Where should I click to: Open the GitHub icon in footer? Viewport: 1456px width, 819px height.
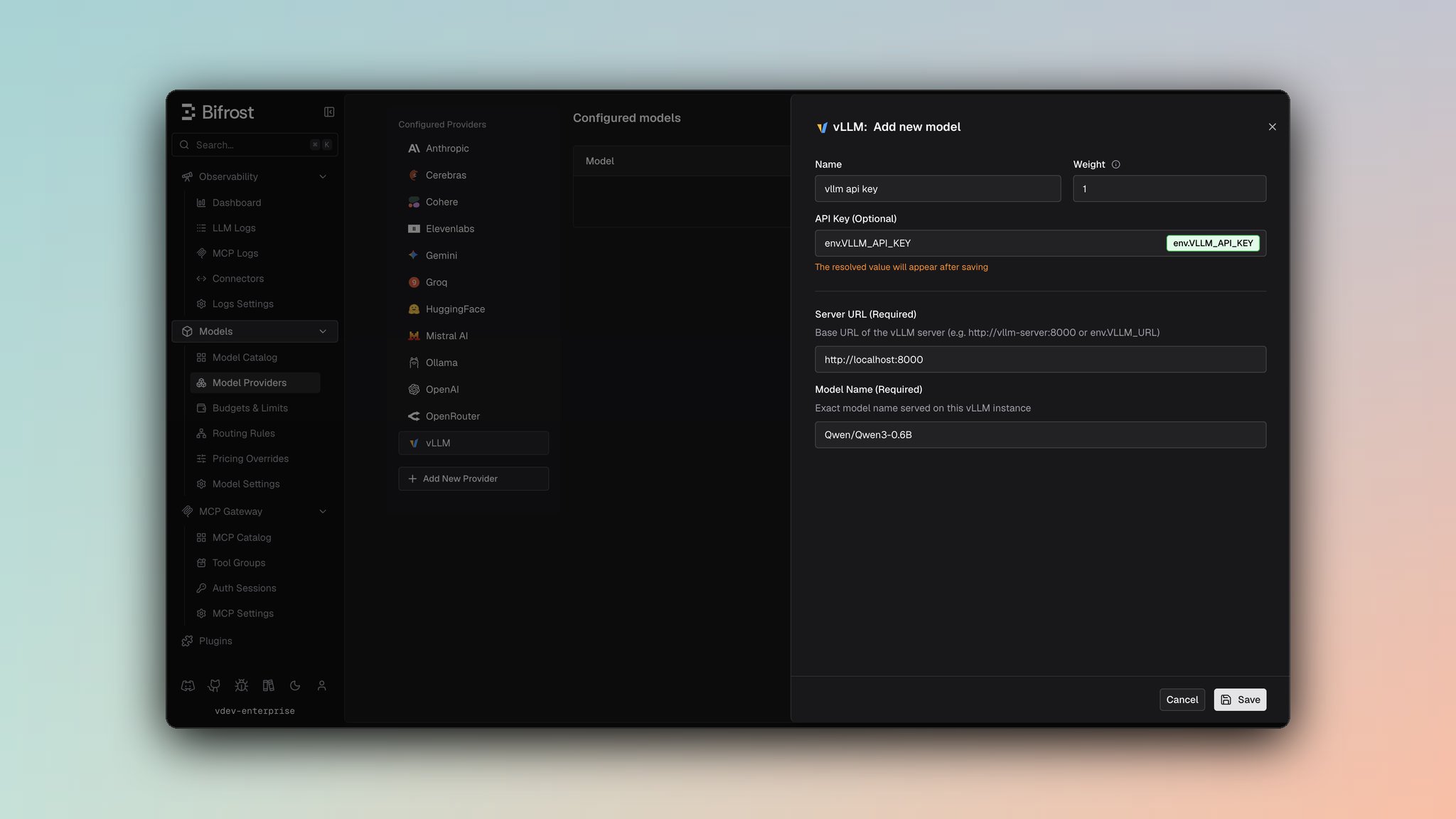[214, 686]
